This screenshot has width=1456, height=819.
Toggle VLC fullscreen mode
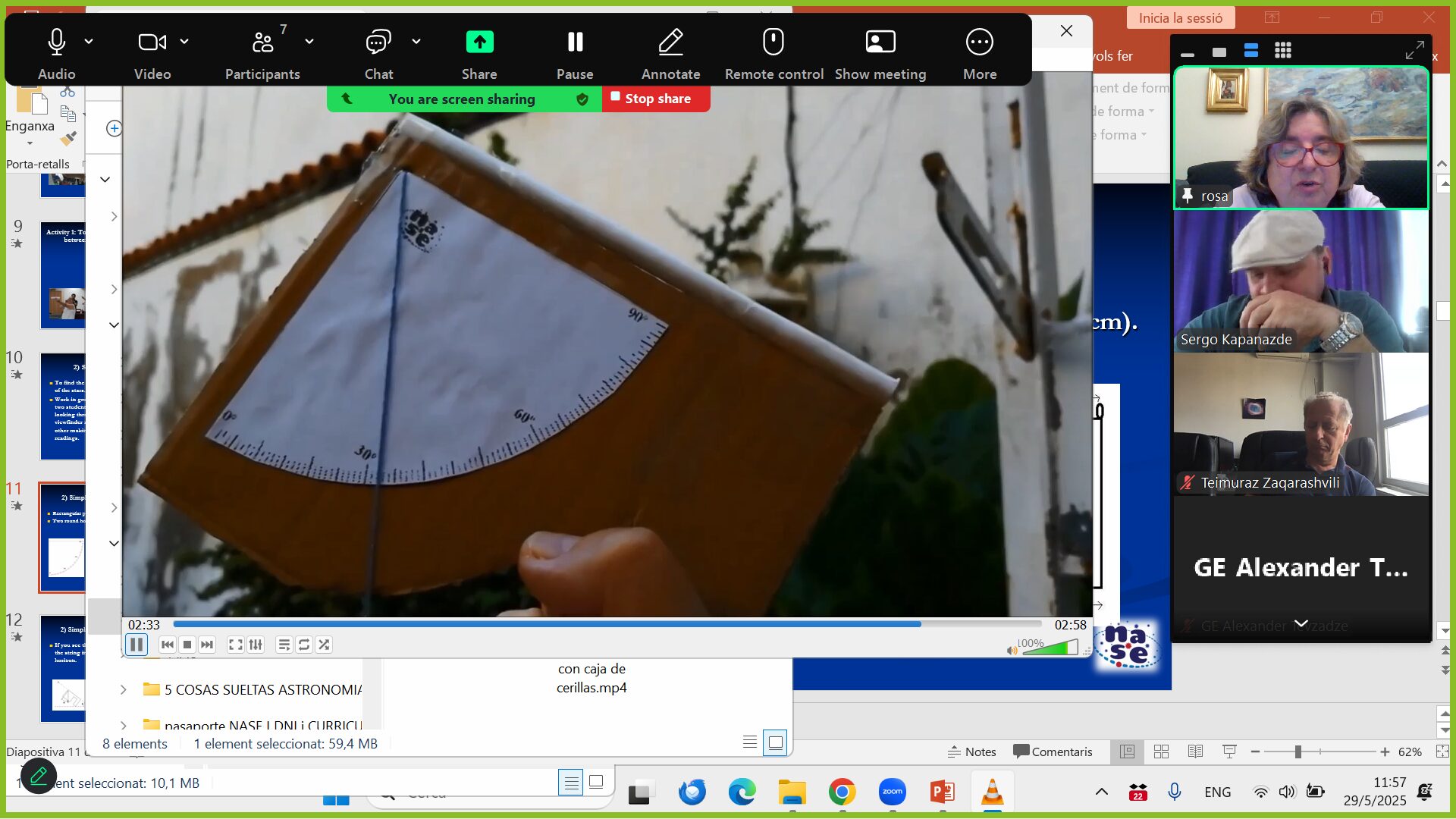pos(236,645)
